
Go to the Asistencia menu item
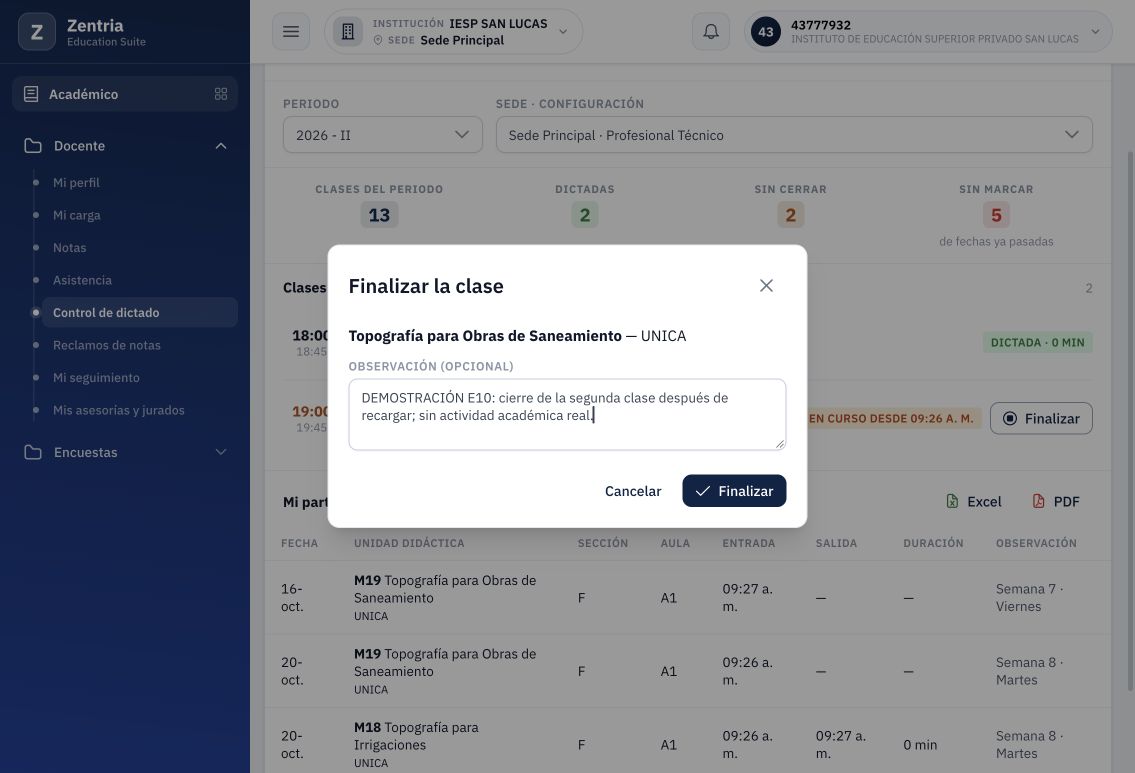click(83, 280)
